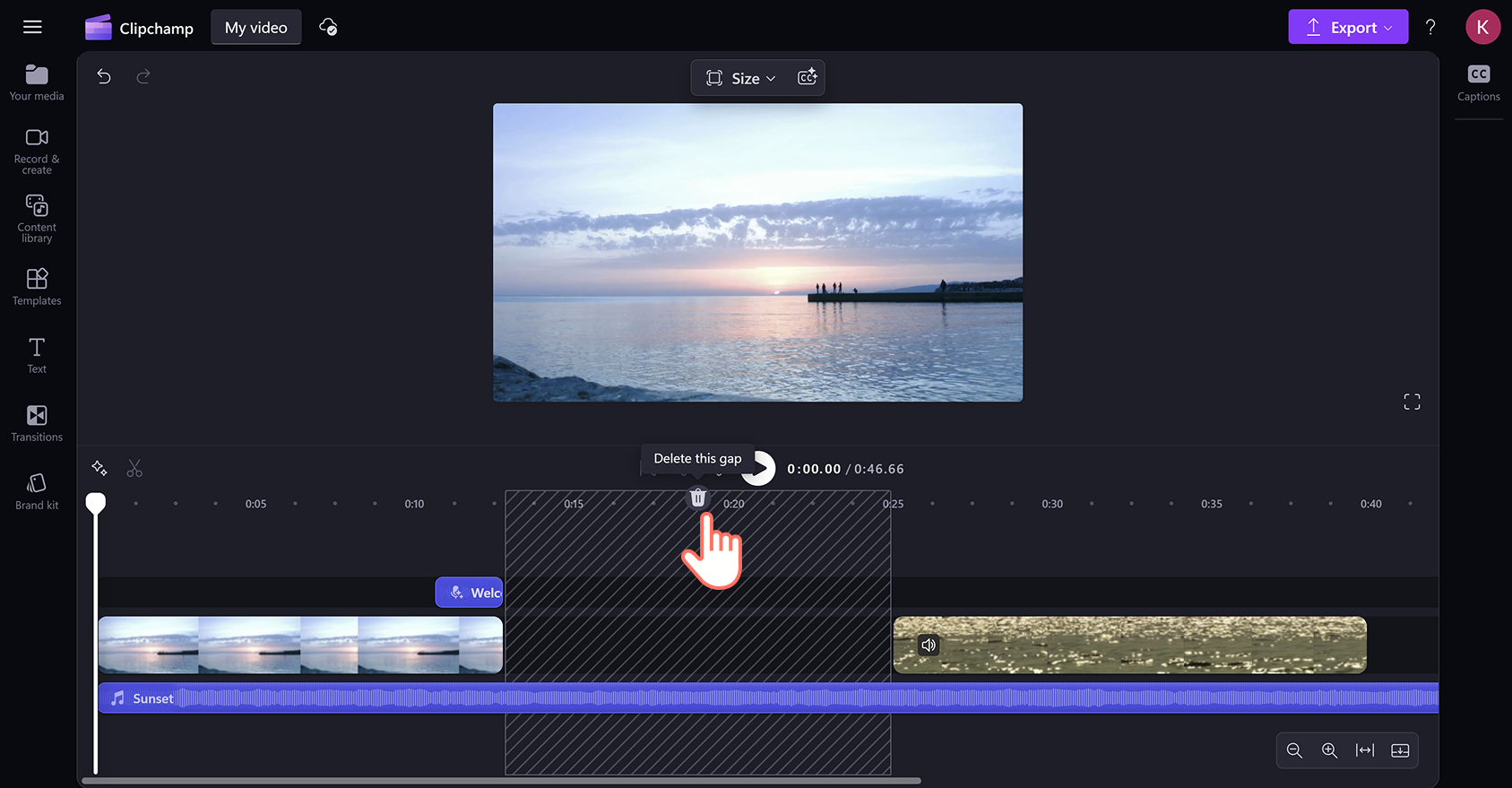Open the AI sparkle timeline tool
This screenshot has height=788, width=1512.
click(x=99, y=468)
